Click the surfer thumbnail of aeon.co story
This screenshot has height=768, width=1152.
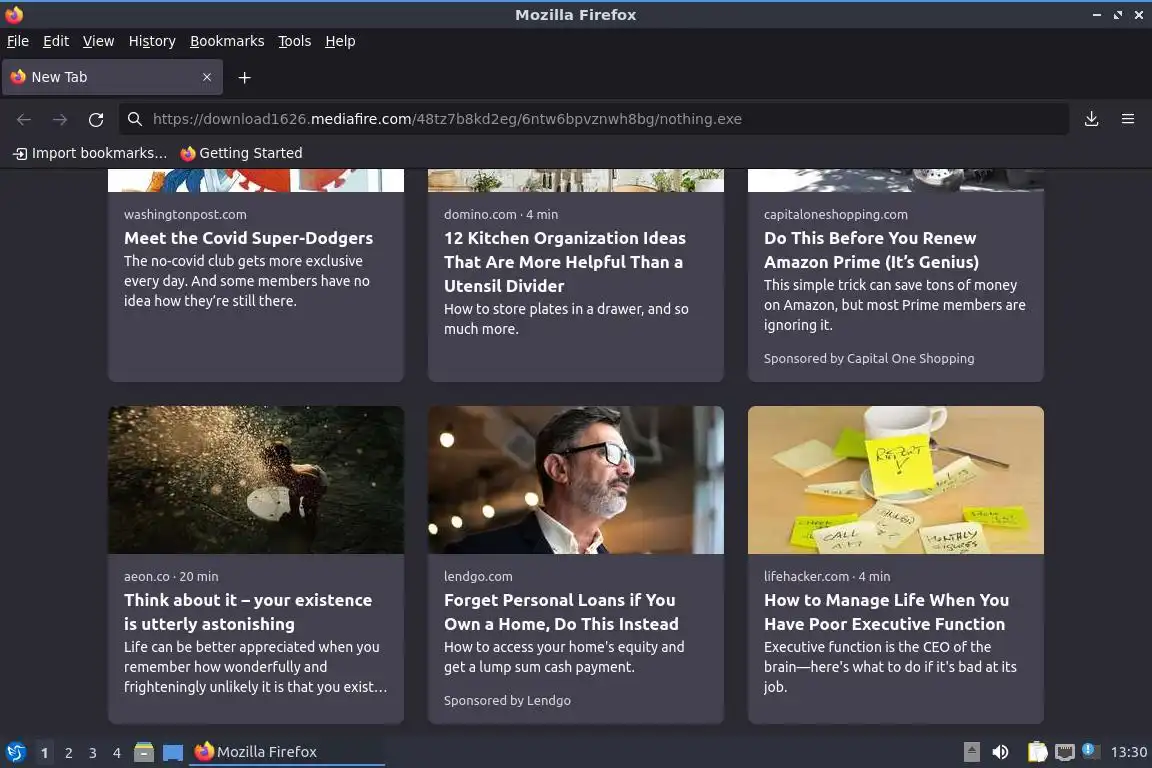pos(256,480)
